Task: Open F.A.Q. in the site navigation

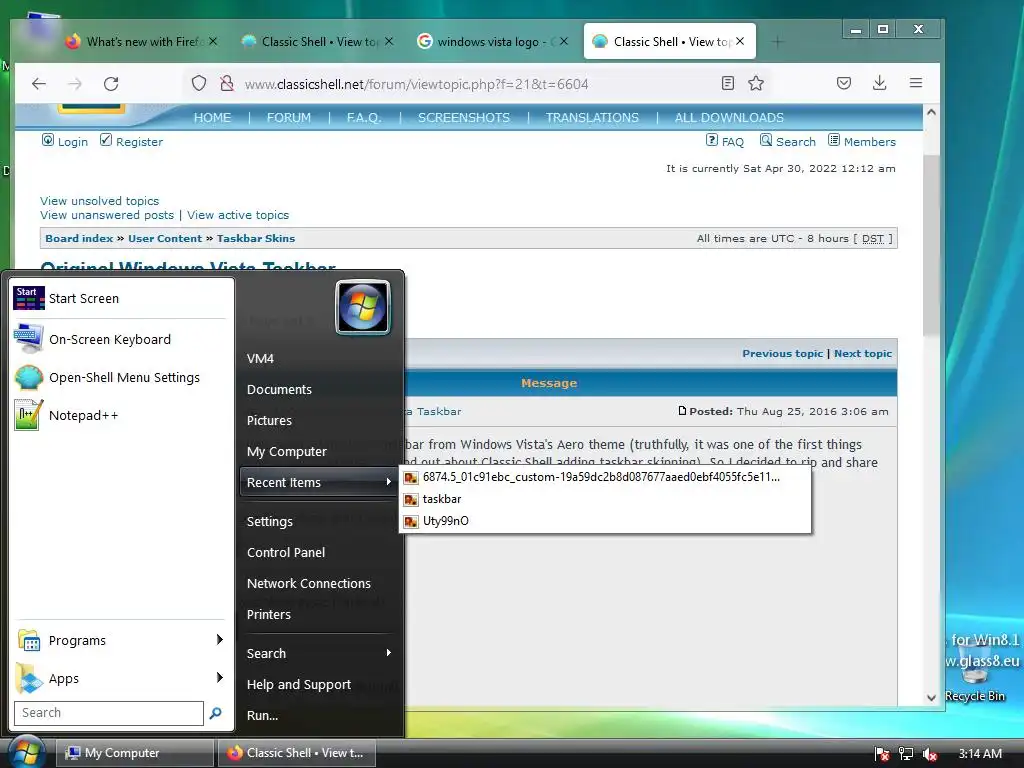Action: (x=364, y=118)
